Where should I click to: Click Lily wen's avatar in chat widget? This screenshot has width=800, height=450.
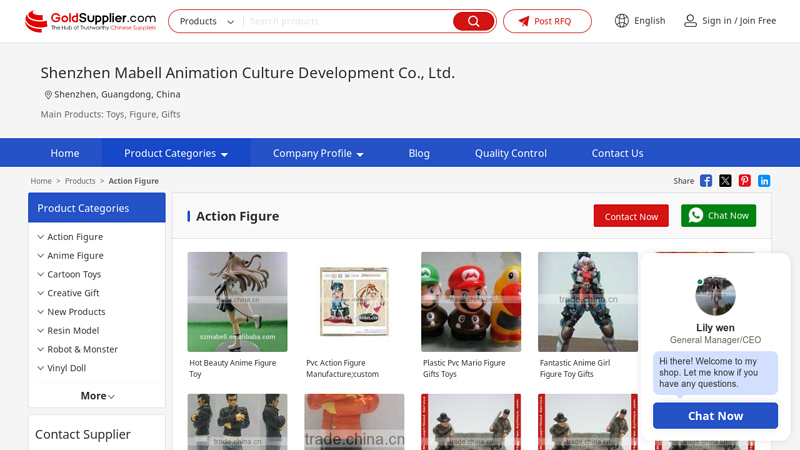tap(715, 296)
